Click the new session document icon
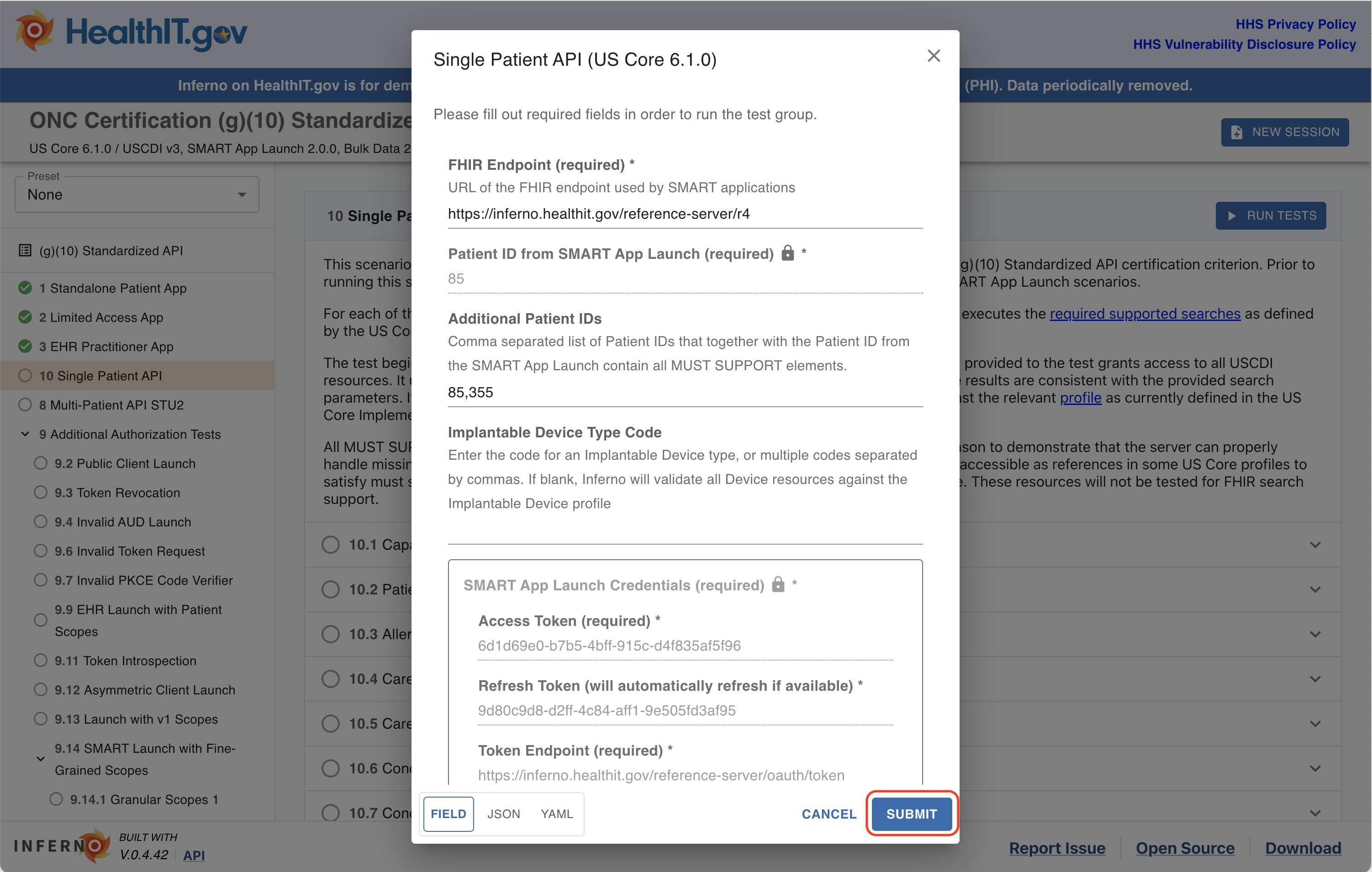1372x872 pixels. [1236, 132]
